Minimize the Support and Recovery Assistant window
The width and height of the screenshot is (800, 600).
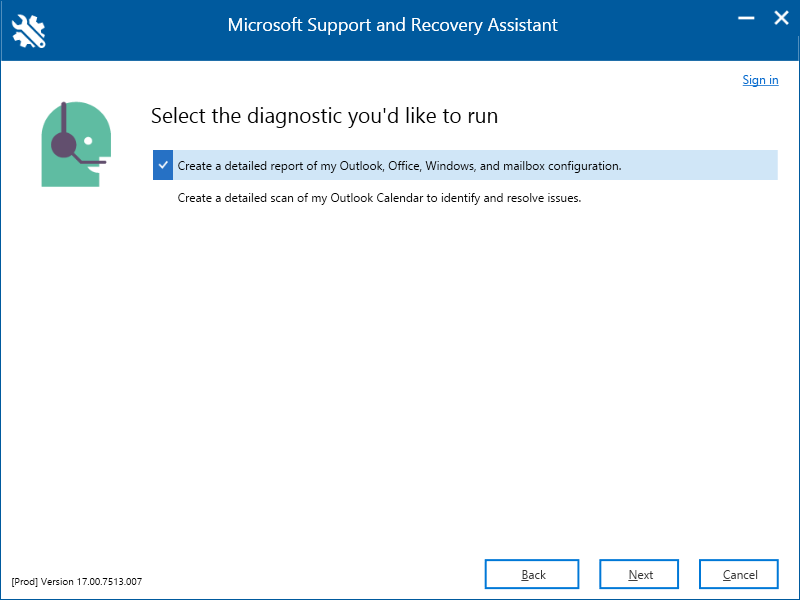point(746,18)
